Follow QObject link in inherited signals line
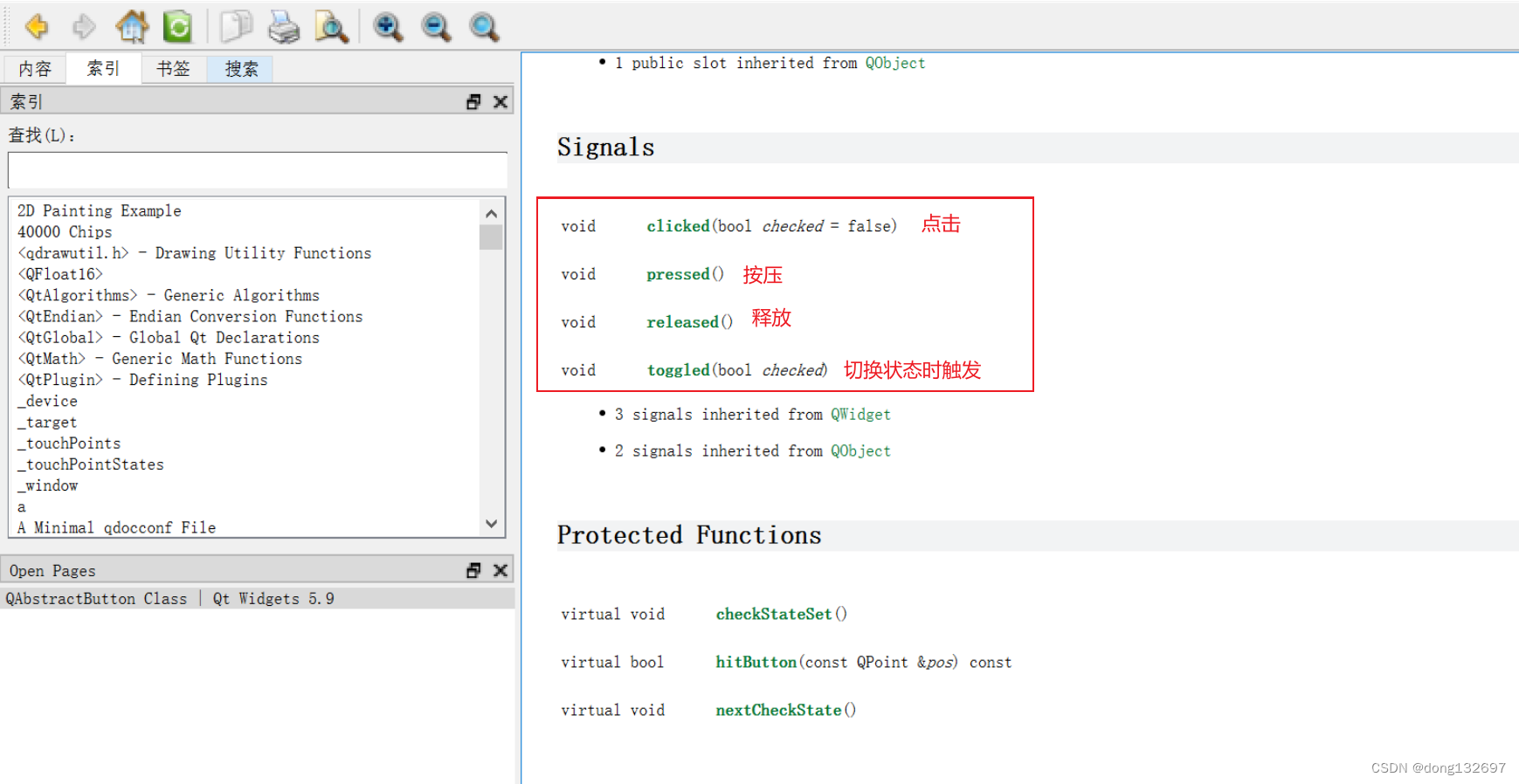Screen dimensions: 1519x784 [860, 451]
